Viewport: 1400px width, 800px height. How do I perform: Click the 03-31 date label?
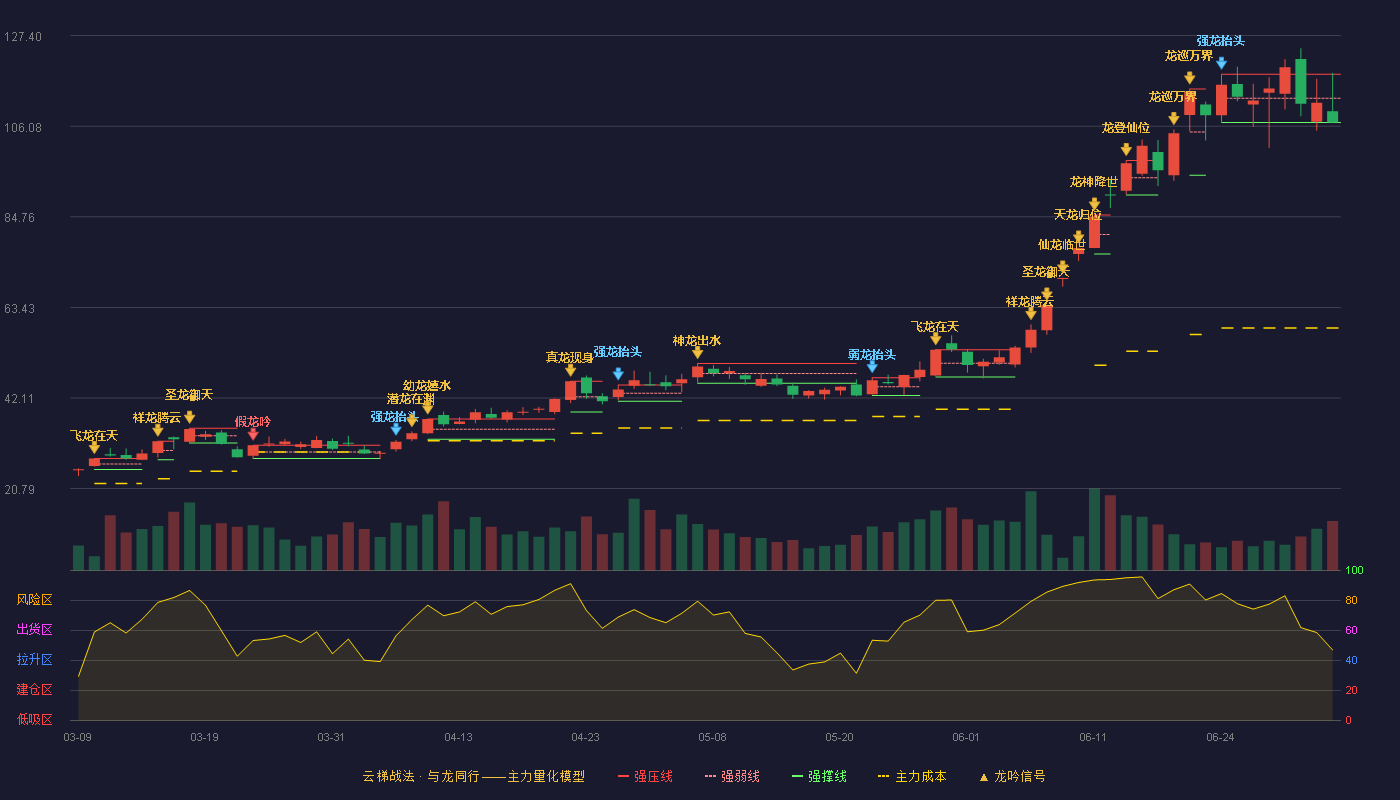coord(331,737)
